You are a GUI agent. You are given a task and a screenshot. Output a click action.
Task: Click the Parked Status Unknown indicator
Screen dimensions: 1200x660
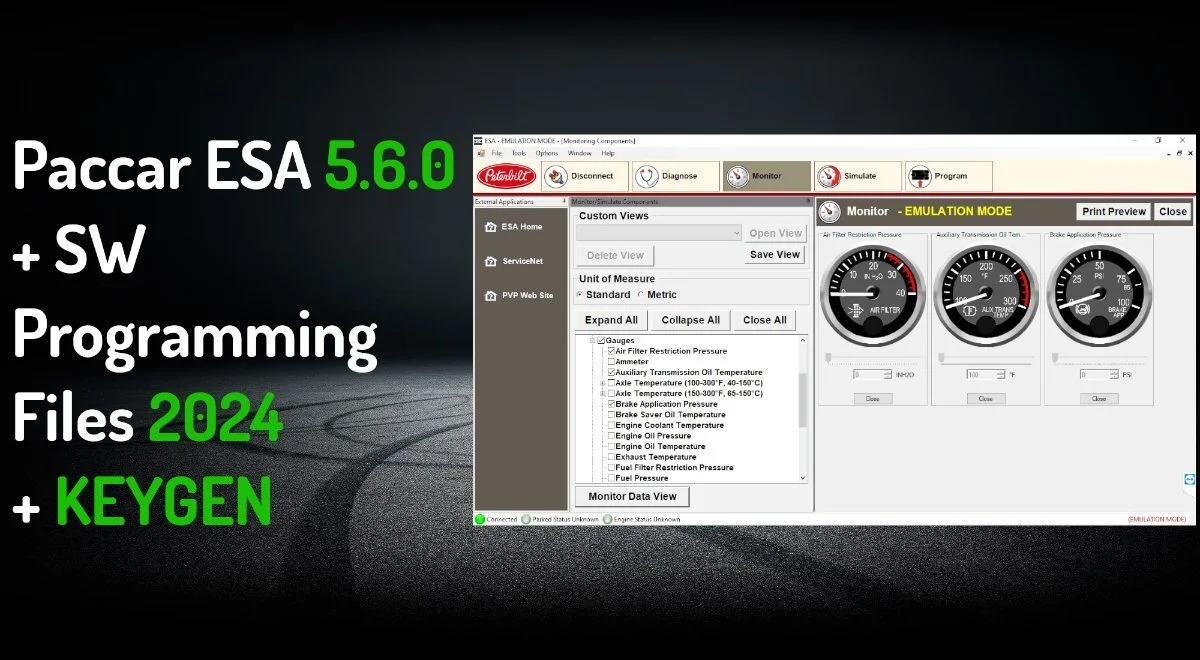[x=526, y=519]
